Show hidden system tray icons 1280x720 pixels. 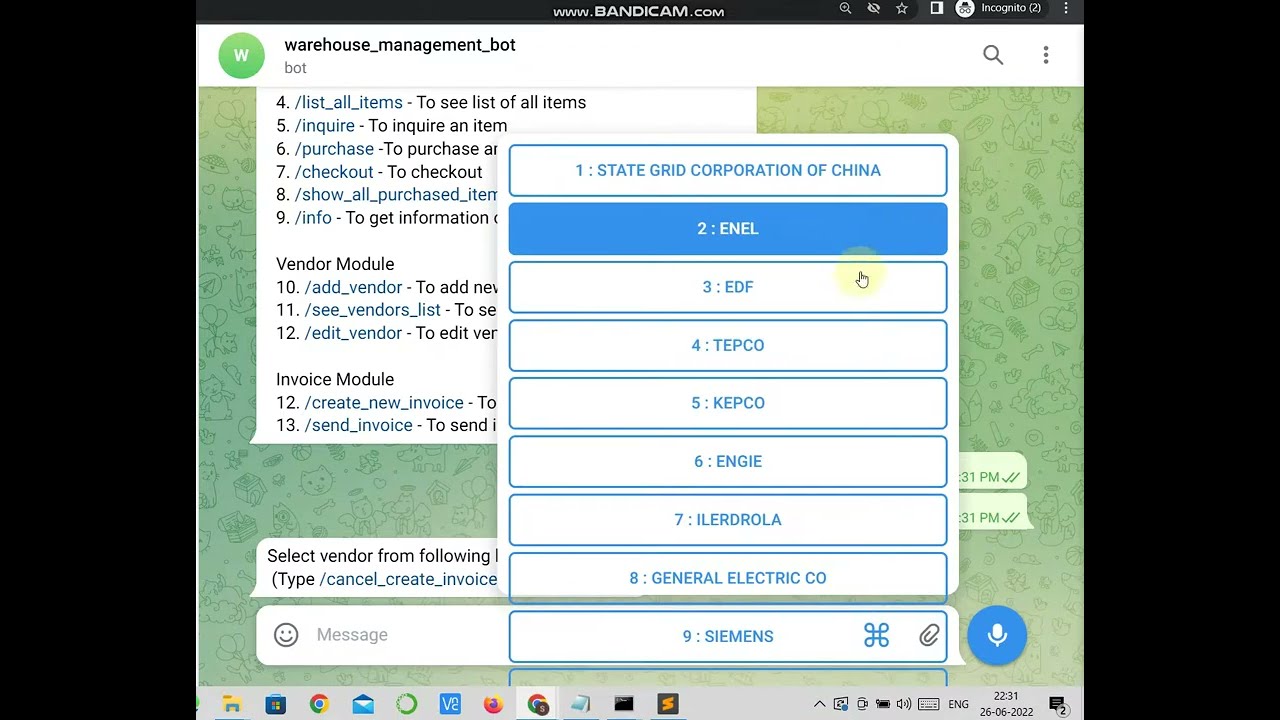click(x=819, y=705)
